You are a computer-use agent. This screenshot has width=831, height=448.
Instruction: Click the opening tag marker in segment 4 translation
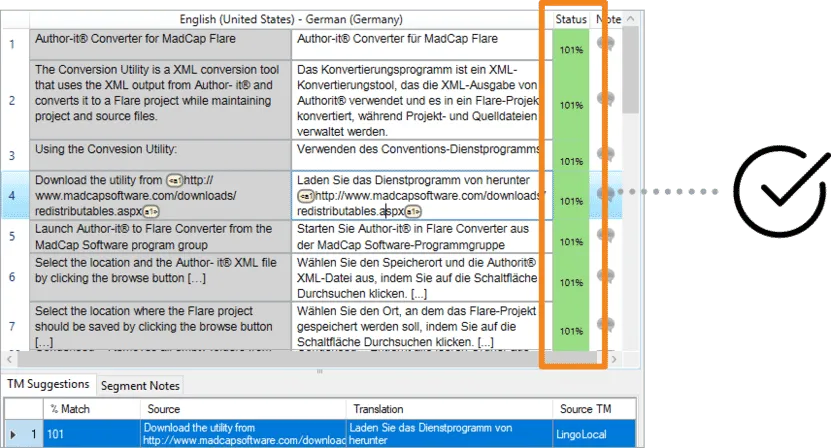click(x=305, y=196)
